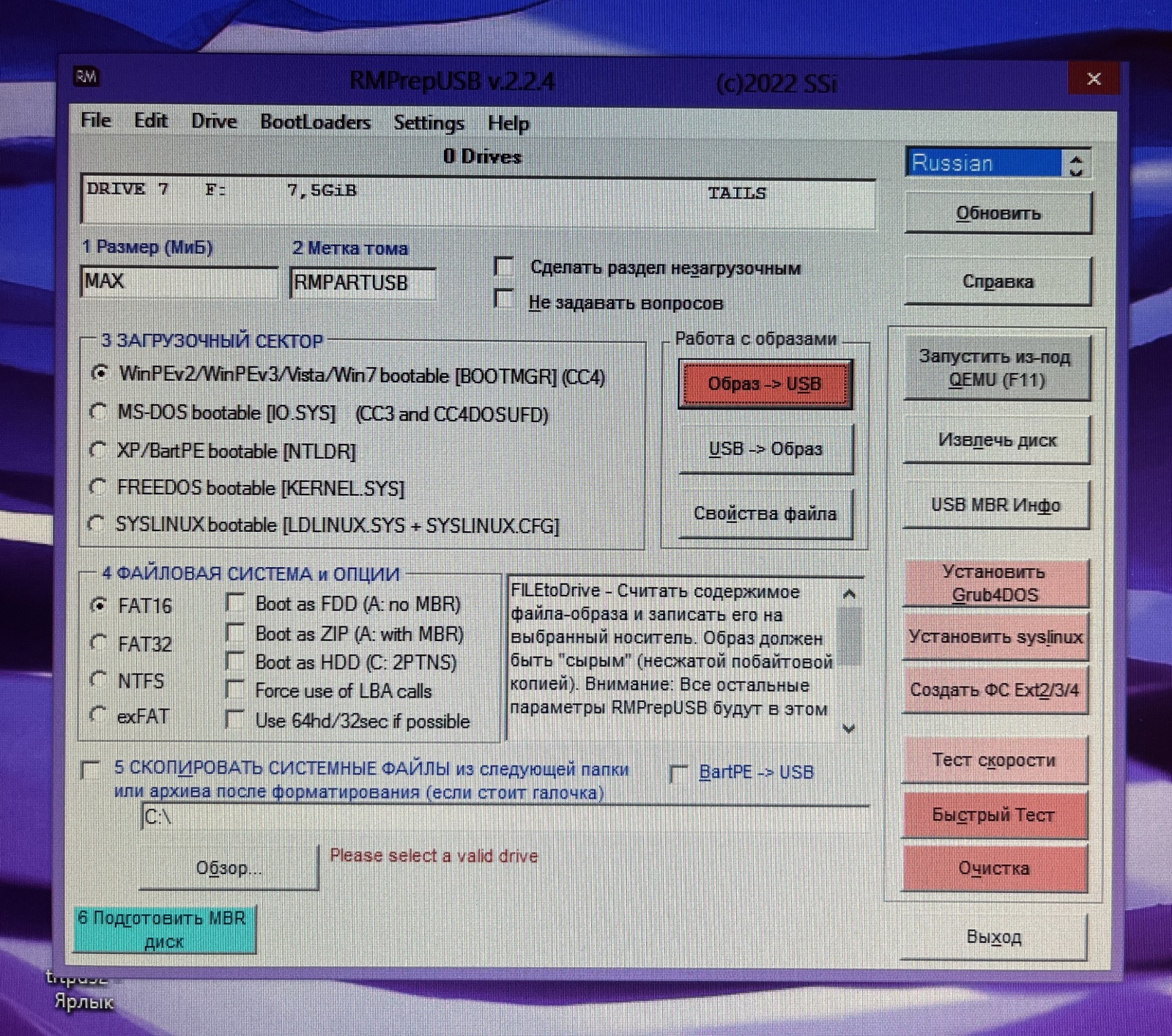Open the Drive menu
1172x1036 pixels.
214,121
